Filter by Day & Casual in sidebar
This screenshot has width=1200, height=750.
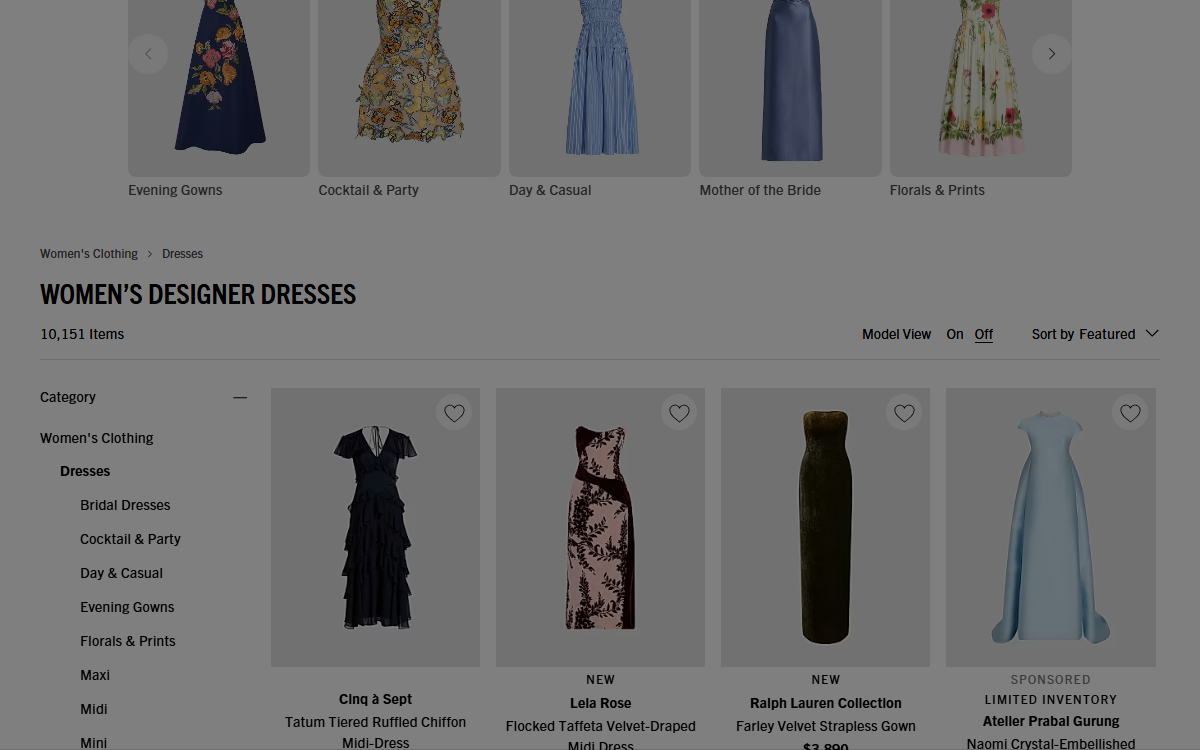point(121,573)
